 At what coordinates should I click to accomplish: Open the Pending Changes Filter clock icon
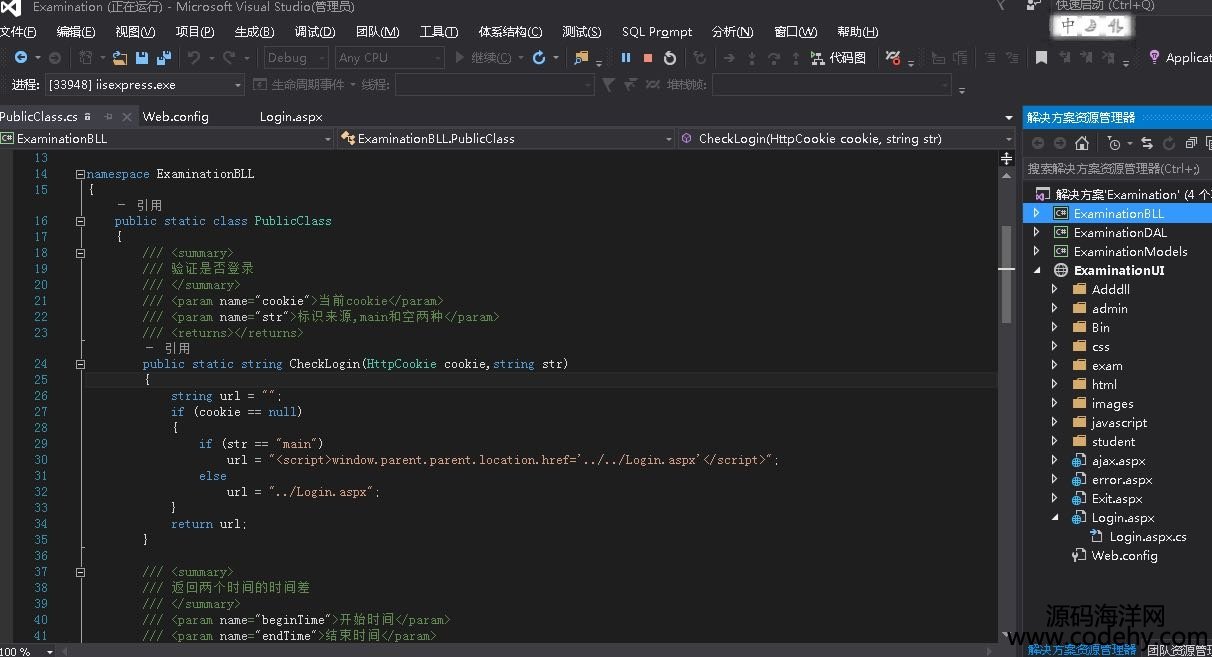click(x=1114, y=143)
